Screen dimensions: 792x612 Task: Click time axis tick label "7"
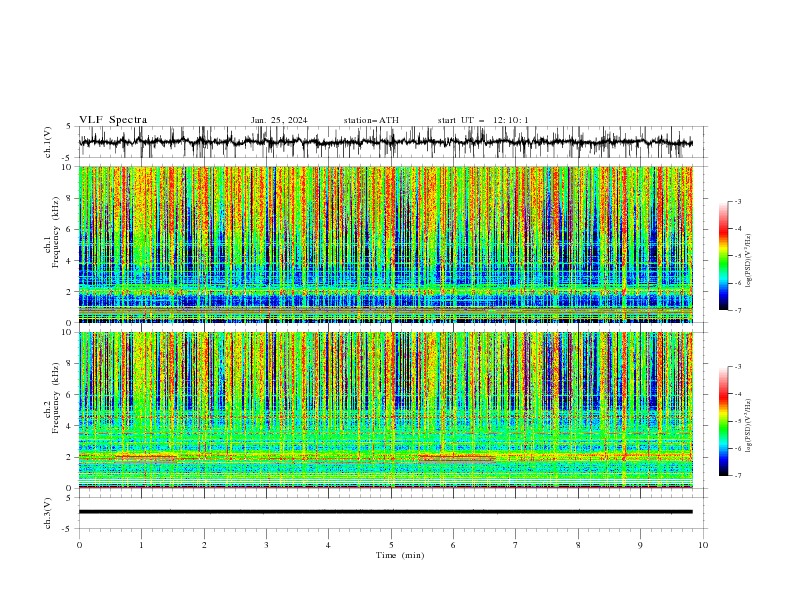tap(516, 545)
